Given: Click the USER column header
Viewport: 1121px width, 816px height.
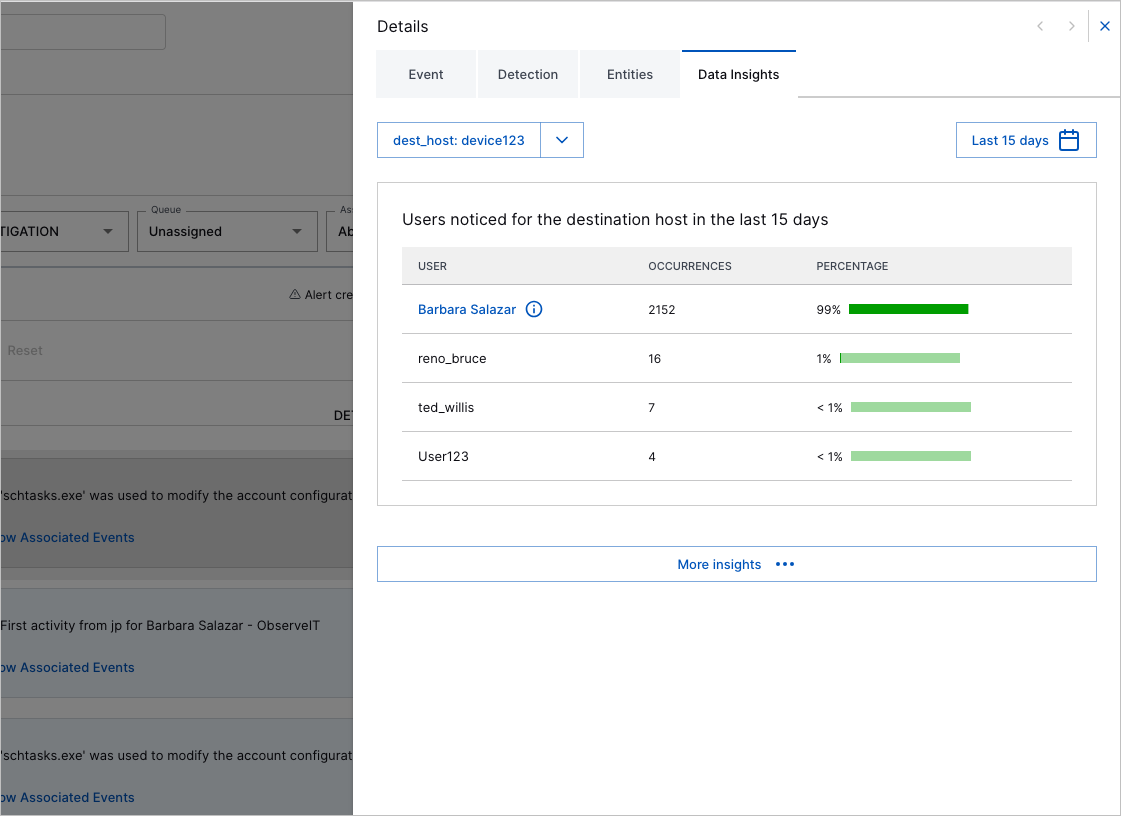Looking at the screenshot, I should coord(433,266).
